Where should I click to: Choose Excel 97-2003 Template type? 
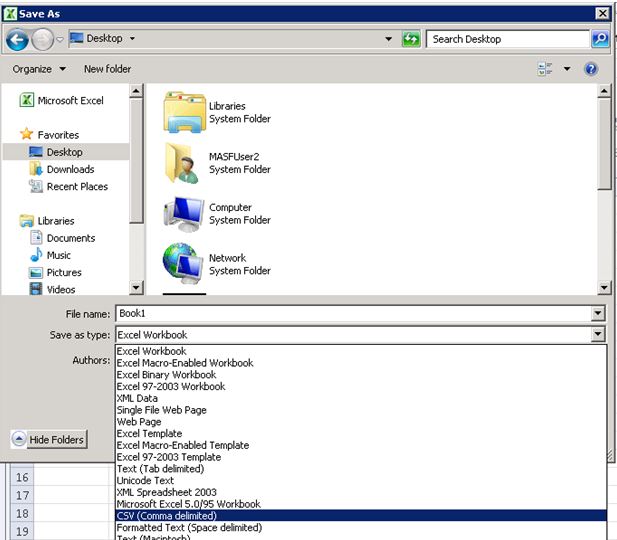[x=361, y=457]
